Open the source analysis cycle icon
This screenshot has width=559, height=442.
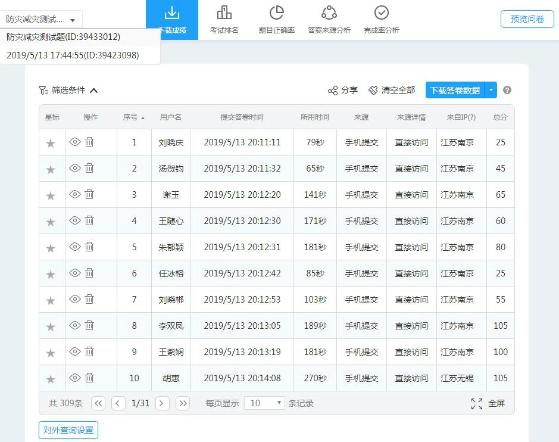(329, 13)
